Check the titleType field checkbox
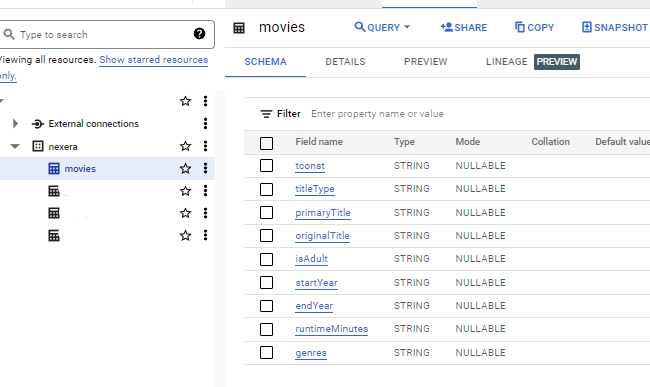 click(x=267, y=189)
